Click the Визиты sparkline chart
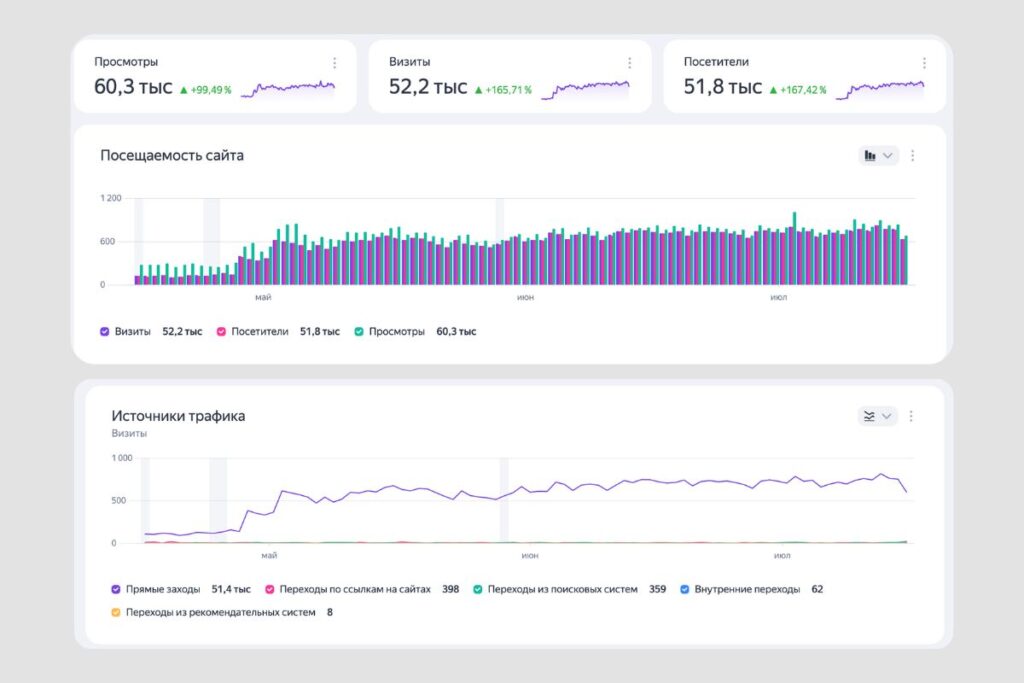Screen dimensions: 1024x683 click(x=586, y=89)
